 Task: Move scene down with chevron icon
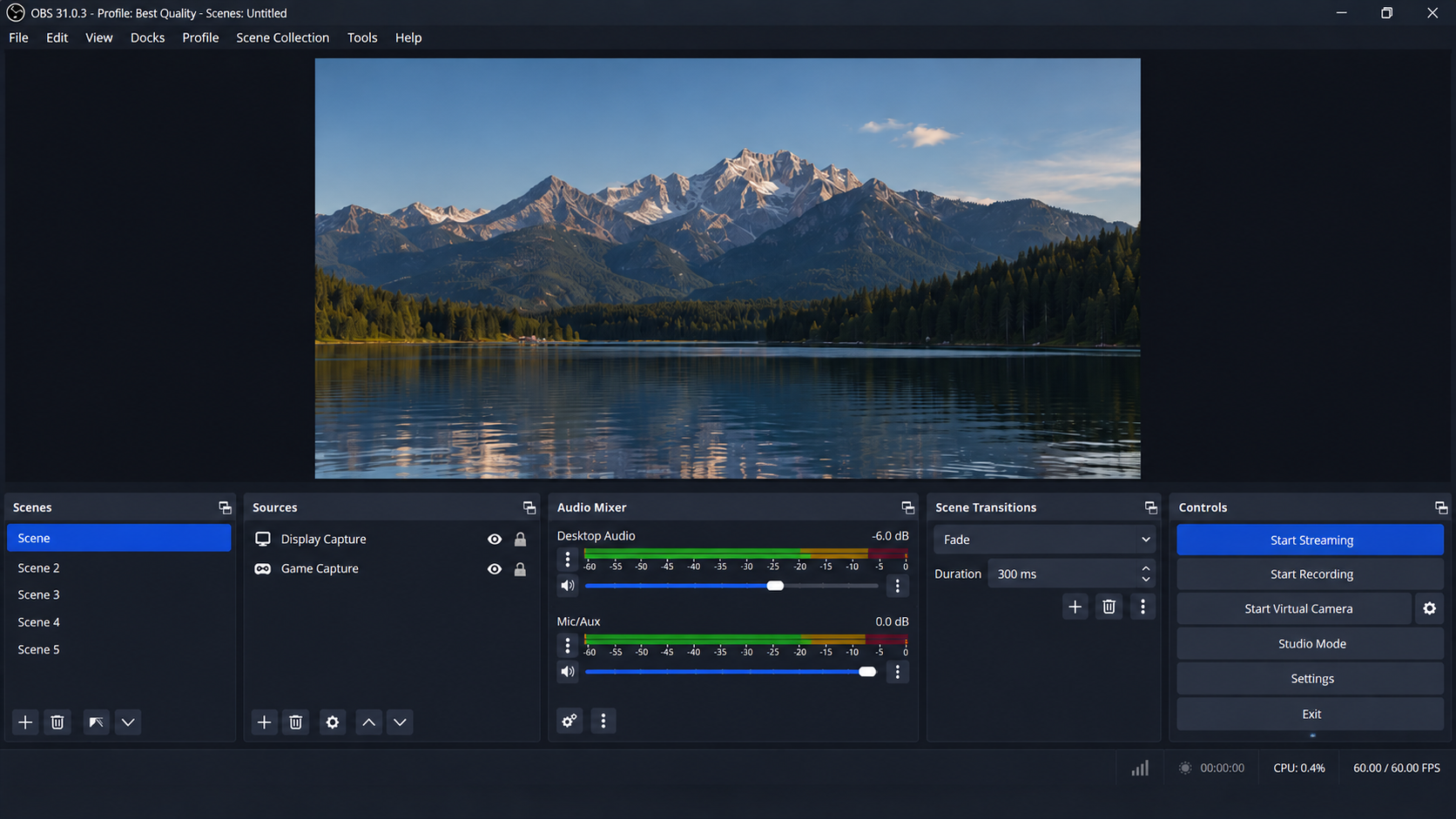pos(128,722)
